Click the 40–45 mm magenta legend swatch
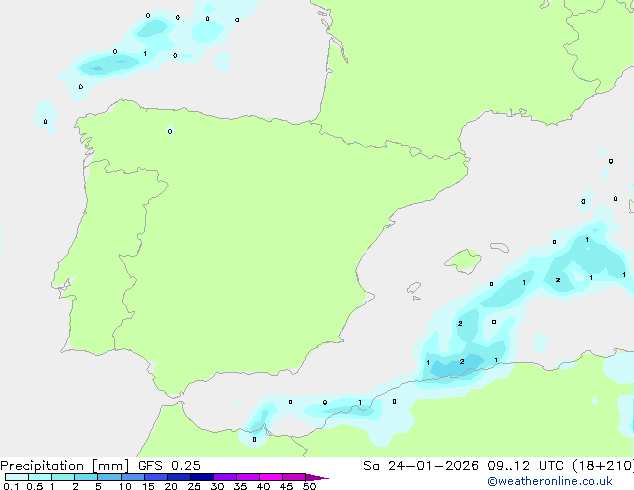The width and height of the screenshot is (634, 490). 271,477
